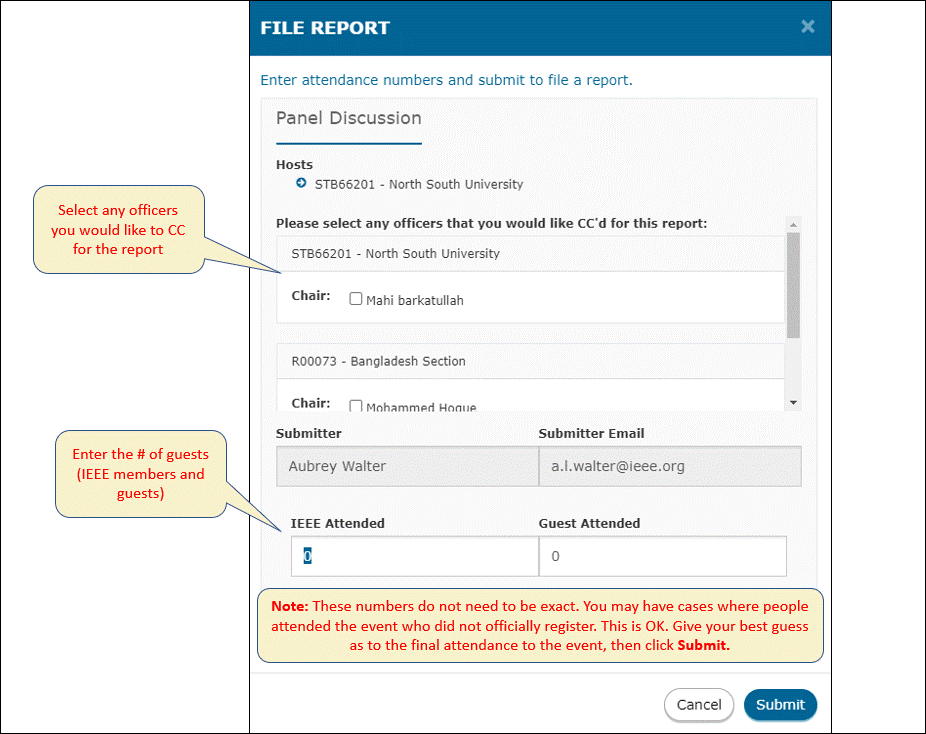Image resolution: width=926 pixels, height=734 pixels.
Task: Click the FILE REPORT dialog title
Action: (x=325, y=28)
